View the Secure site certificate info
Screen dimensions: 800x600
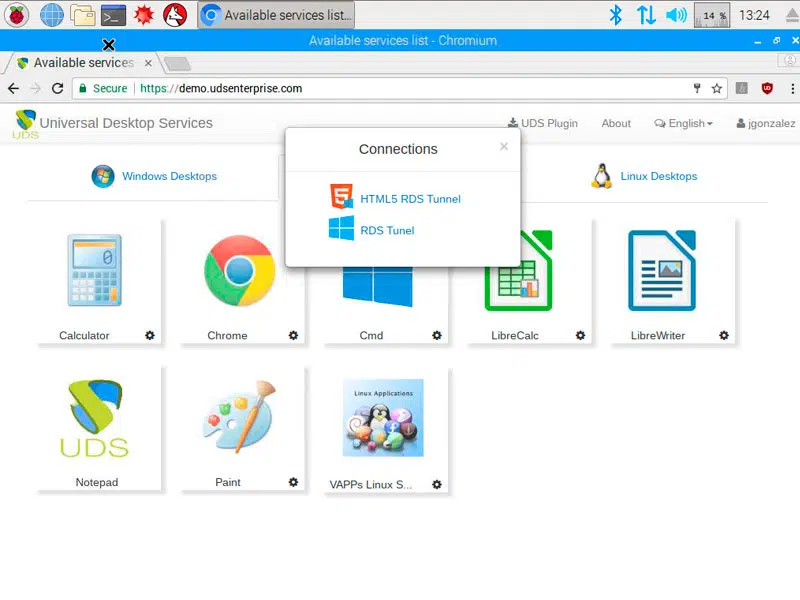(x=103, y=88)
